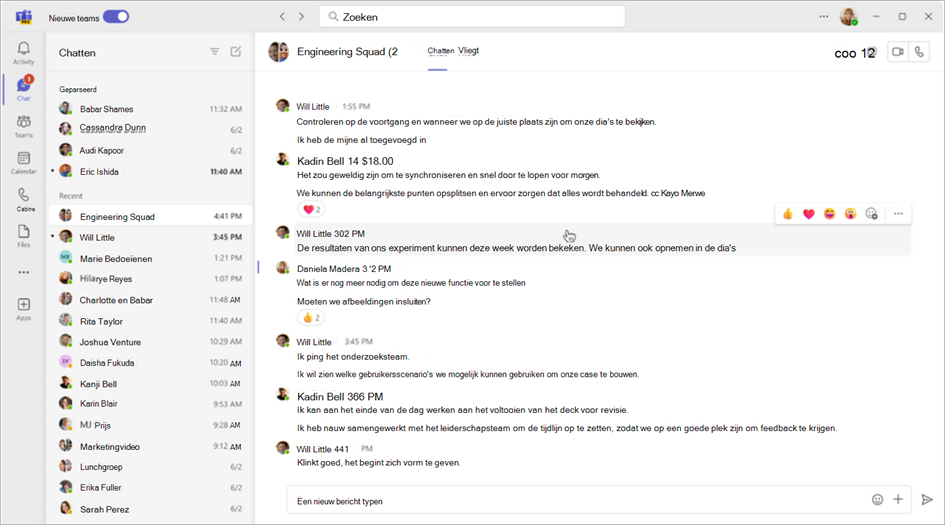
Task: Start an audio call using phone icon
Action: [x=919, y=52]
